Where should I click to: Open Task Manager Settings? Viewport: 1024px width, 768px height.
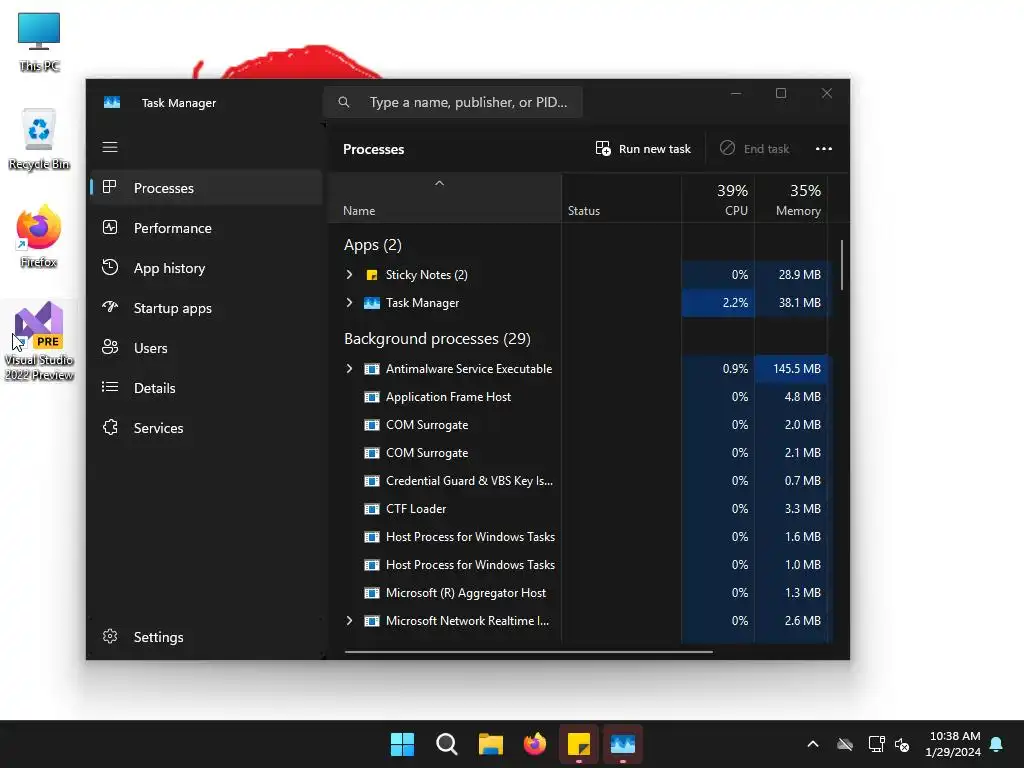pyautogui.click(x=206, y=637)
